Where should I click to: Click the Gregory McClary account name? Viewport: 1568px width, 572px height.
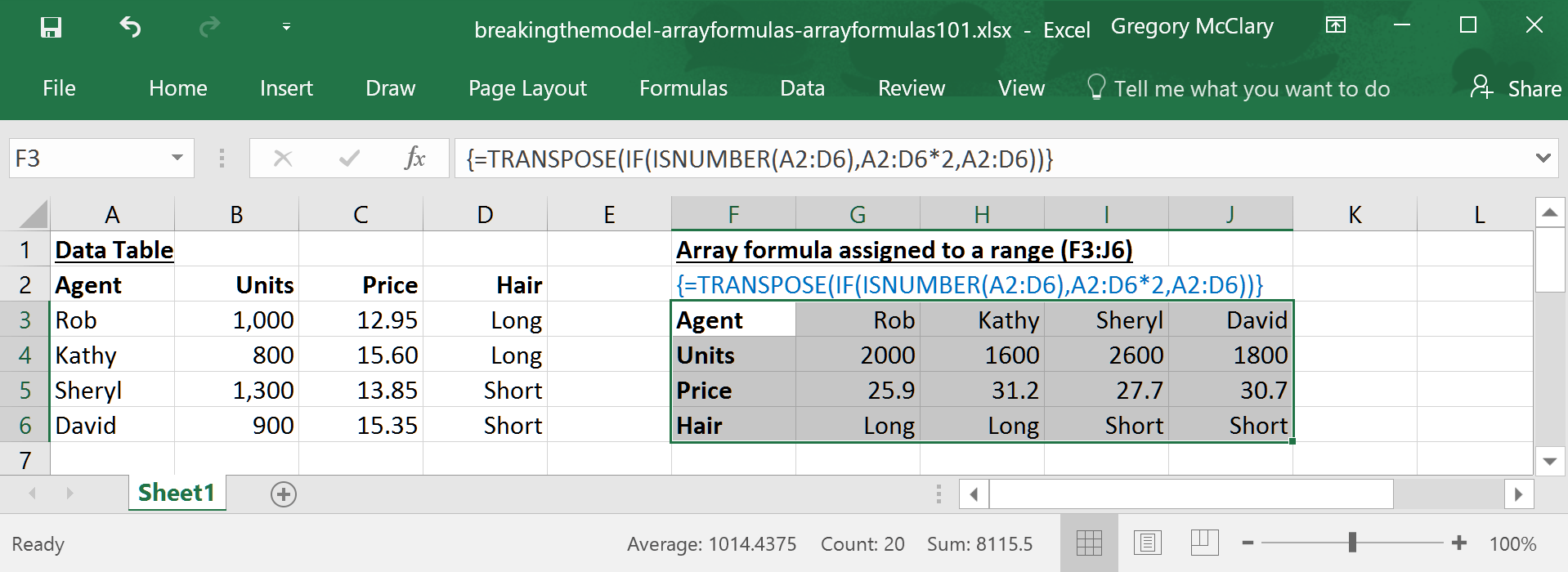coord(1192,27)
